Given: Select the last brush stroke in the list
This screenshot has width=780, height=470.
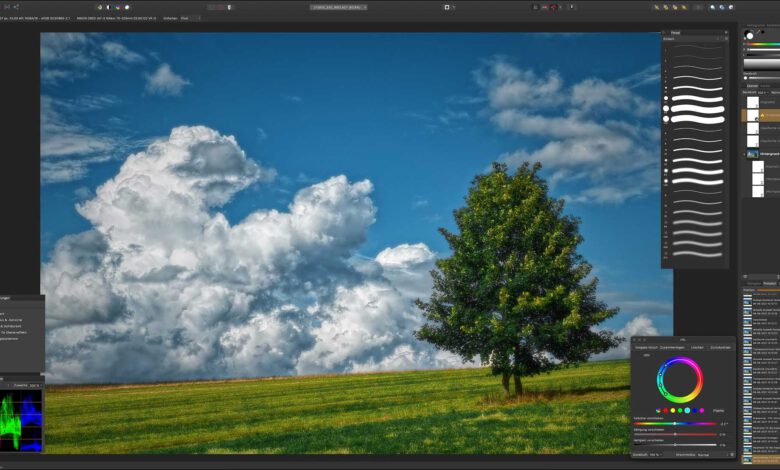Looking at the screenshot, I should (698, 254).
